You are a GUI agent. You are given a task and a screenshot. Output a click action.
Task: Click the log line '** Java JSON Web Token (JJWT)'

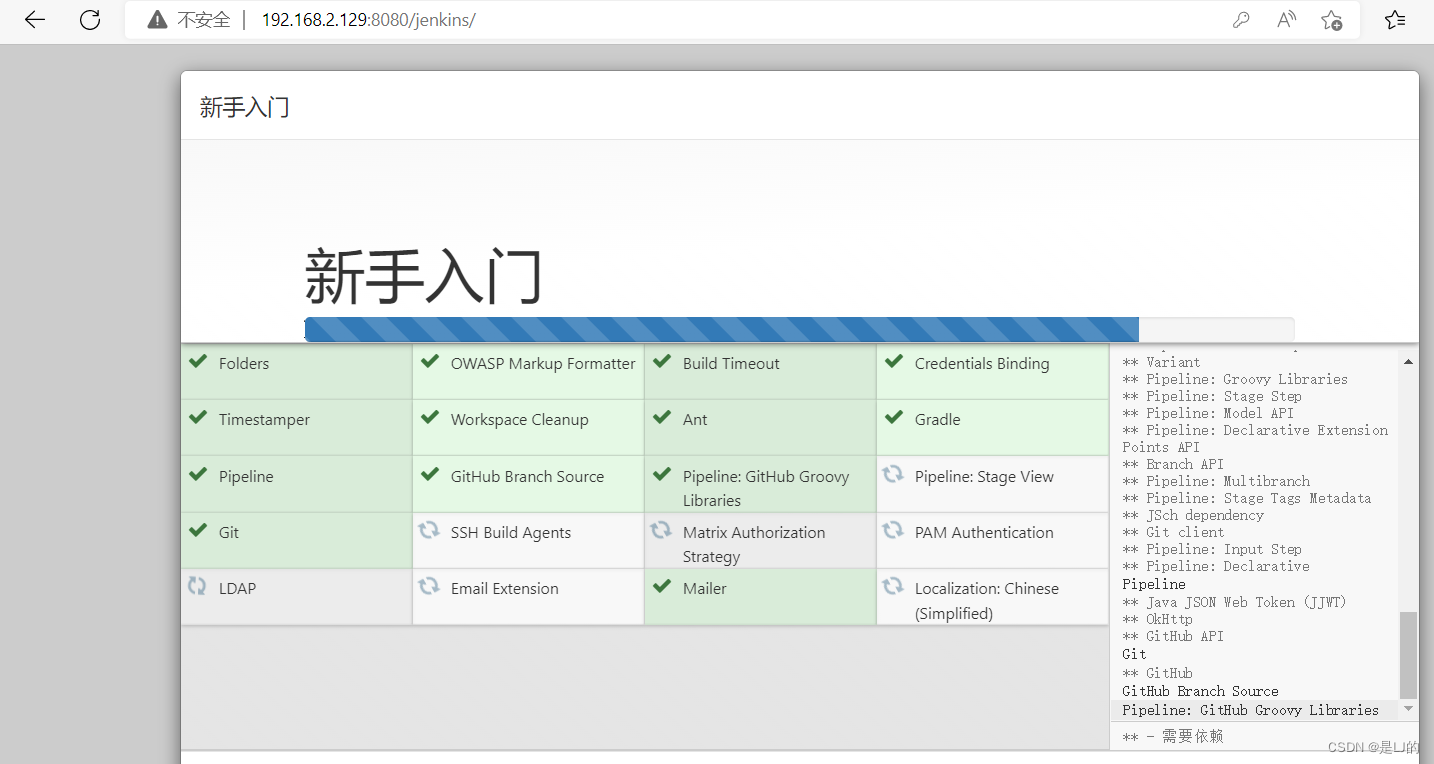click(x=1234, y=602)
